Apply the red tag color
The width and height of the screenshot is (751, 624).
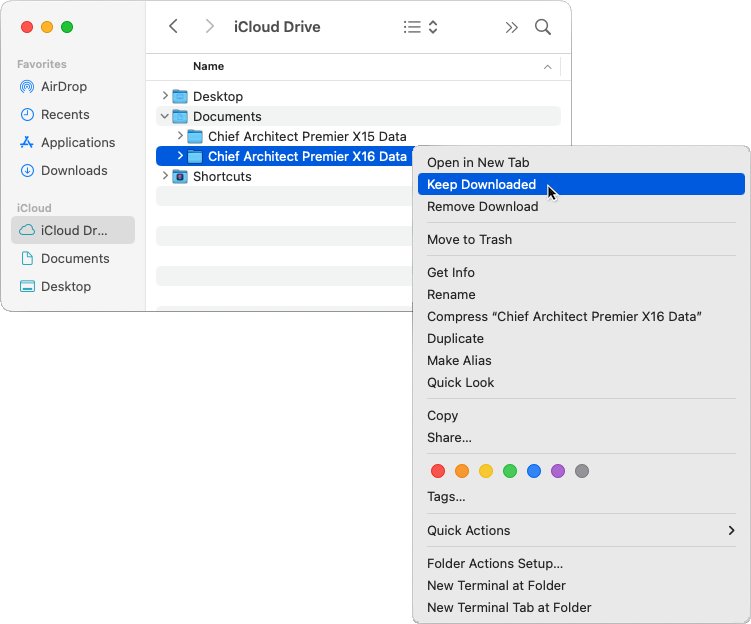pyautogui.click(x=438, y=471)
